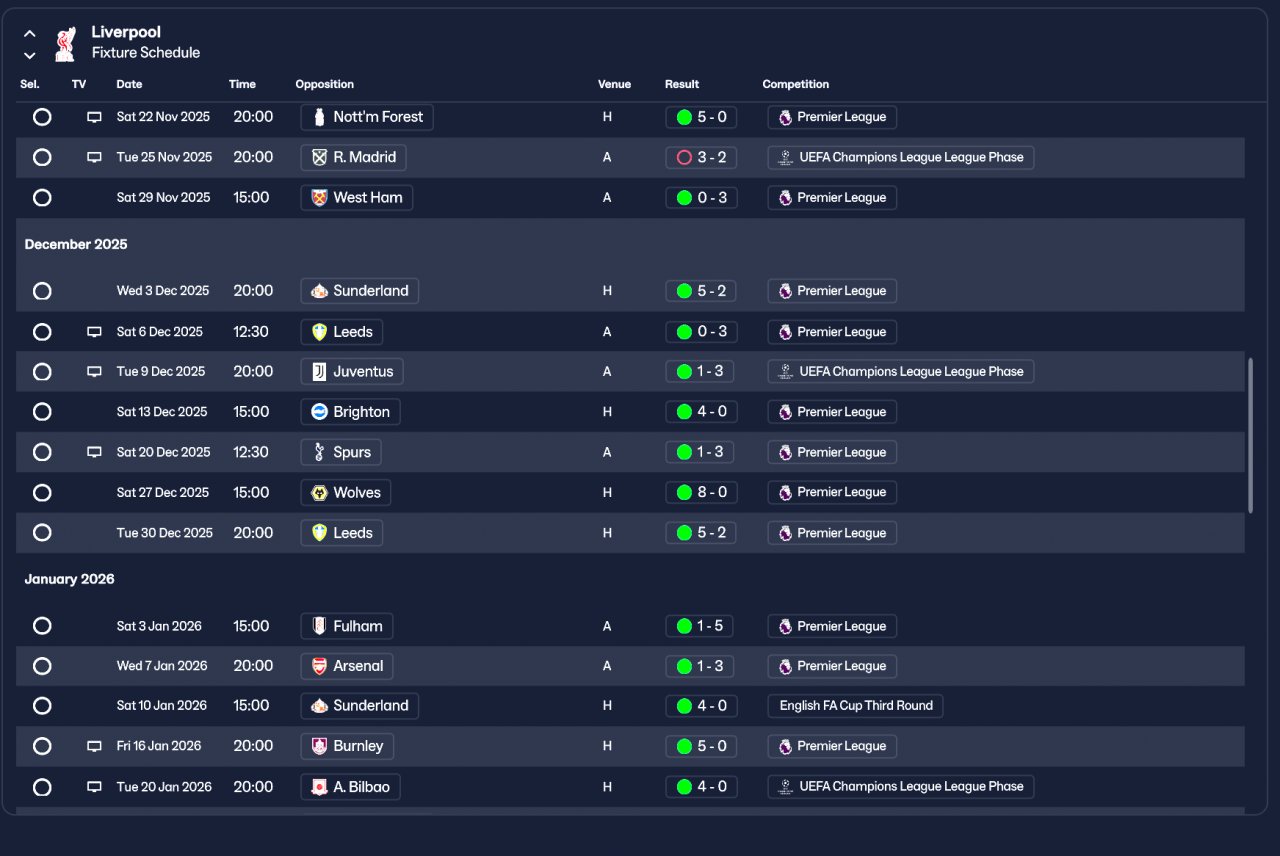Click the down chevron beside Liverpool's crest
This screenshot has height=856, width=1280.
click(30, 56)
